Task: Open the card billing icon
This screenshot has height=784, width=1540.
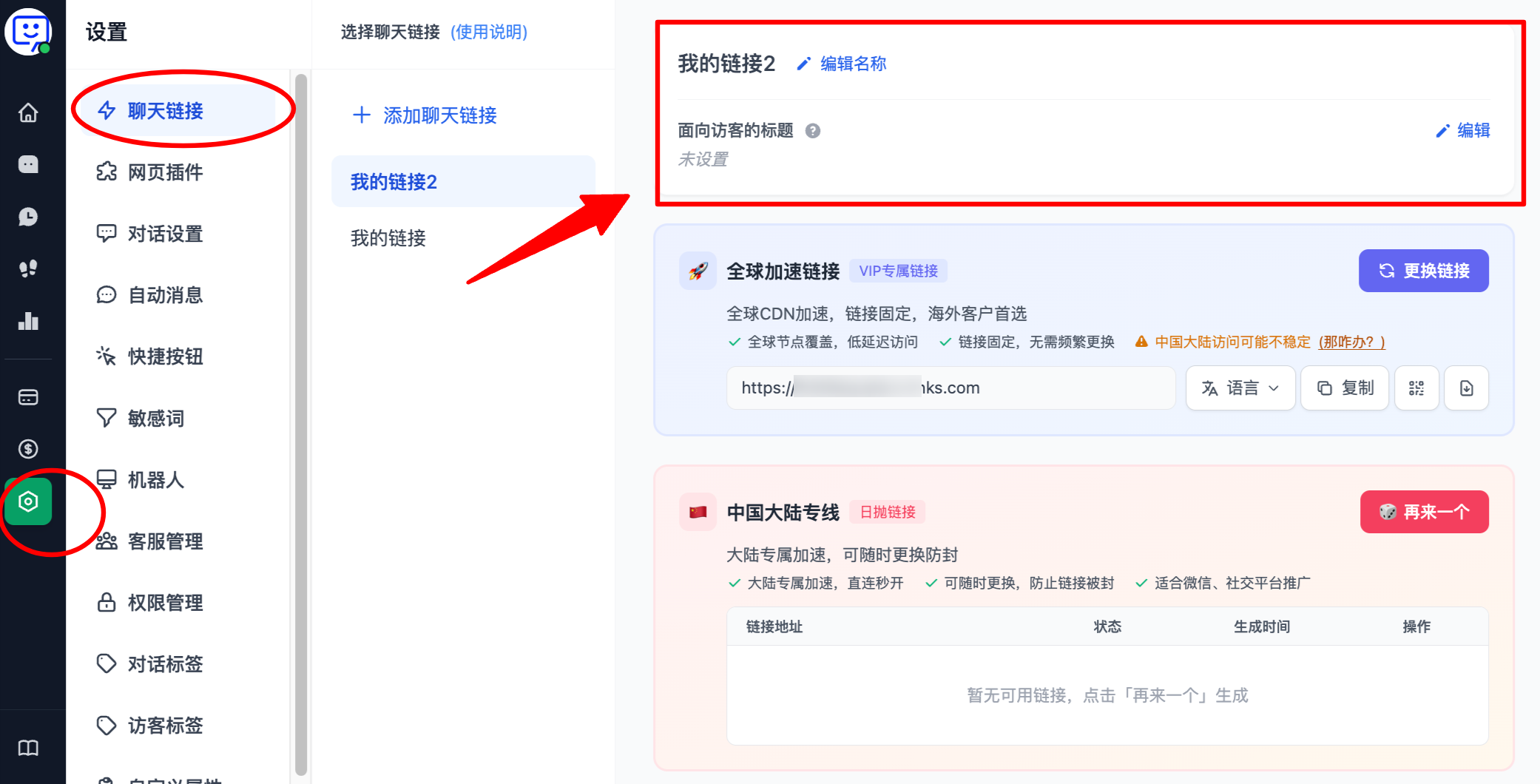Action: [28, 397]
